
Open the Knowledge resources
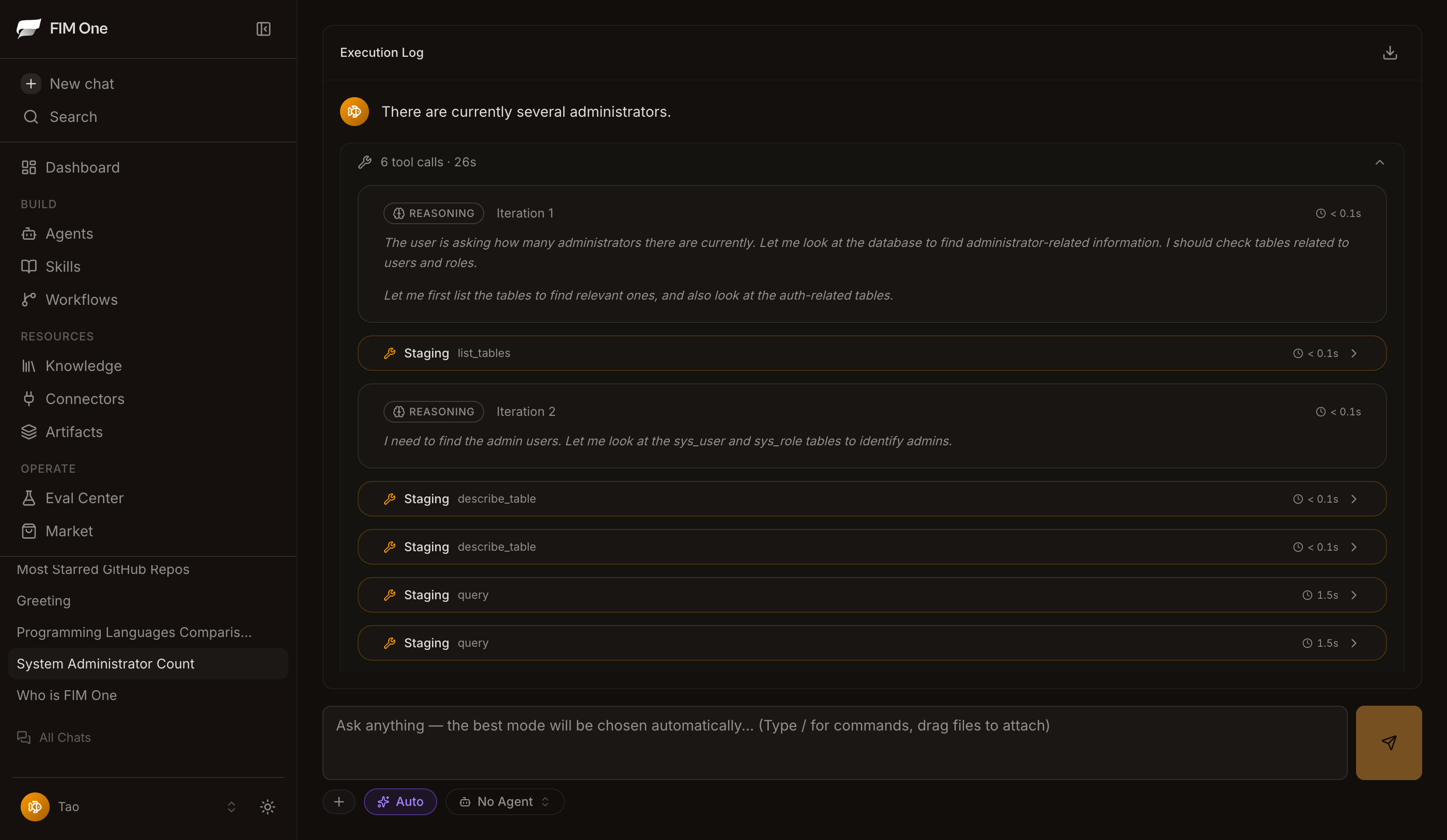[x=83, y=366]
